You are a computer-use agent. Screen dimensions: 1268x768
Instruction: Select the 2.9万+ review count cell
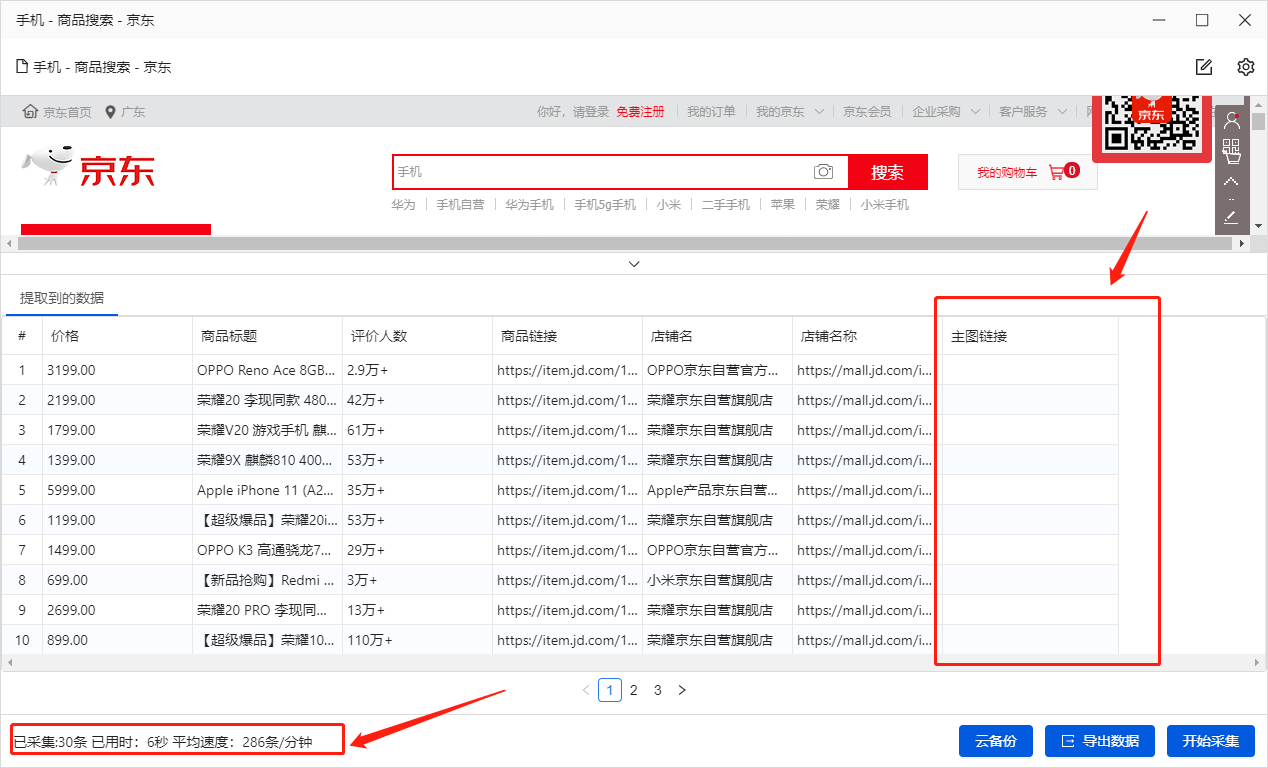pyautogui.click(x=417, y=370)
